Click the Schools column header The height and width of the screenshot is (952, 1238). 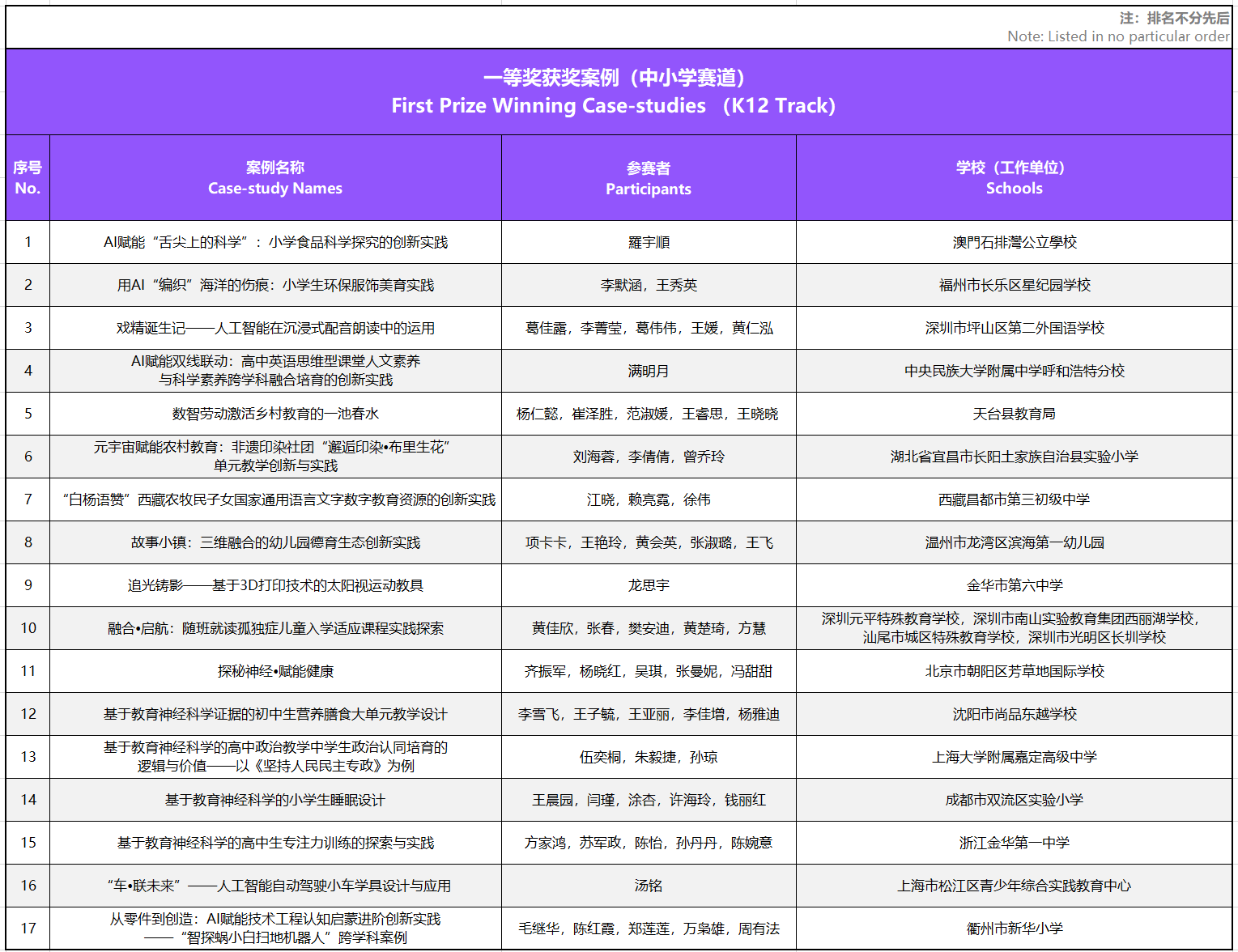[x=1014, y=178]
